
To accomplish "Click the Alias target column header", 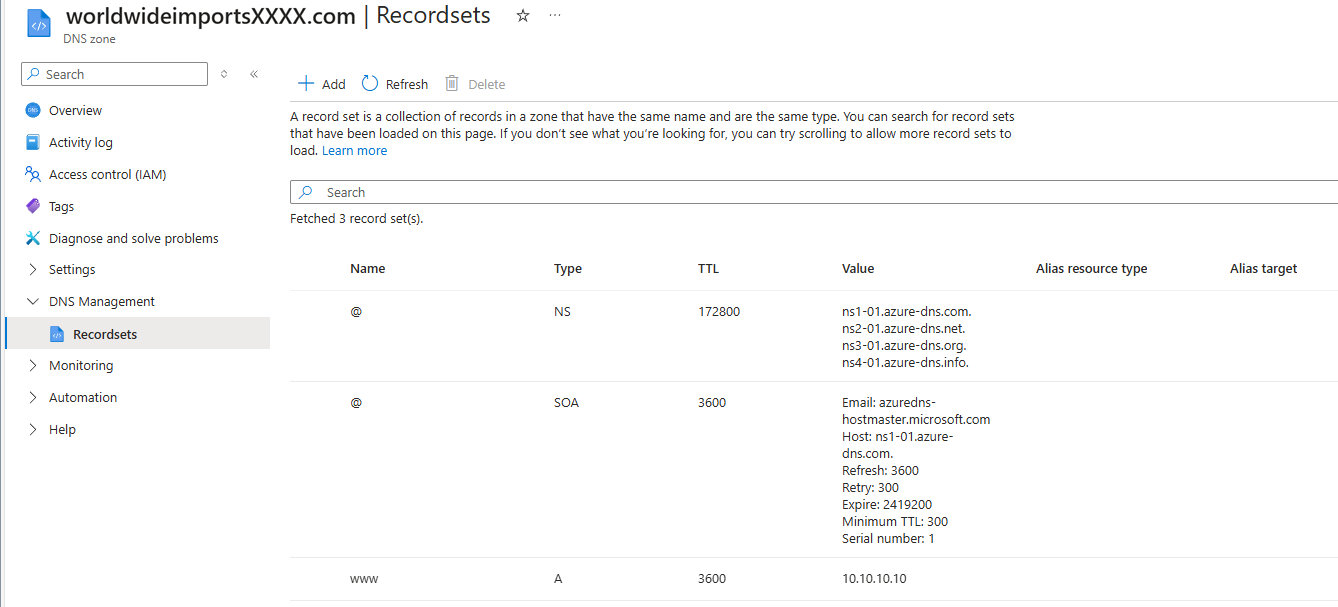I will pos(1264,269).
